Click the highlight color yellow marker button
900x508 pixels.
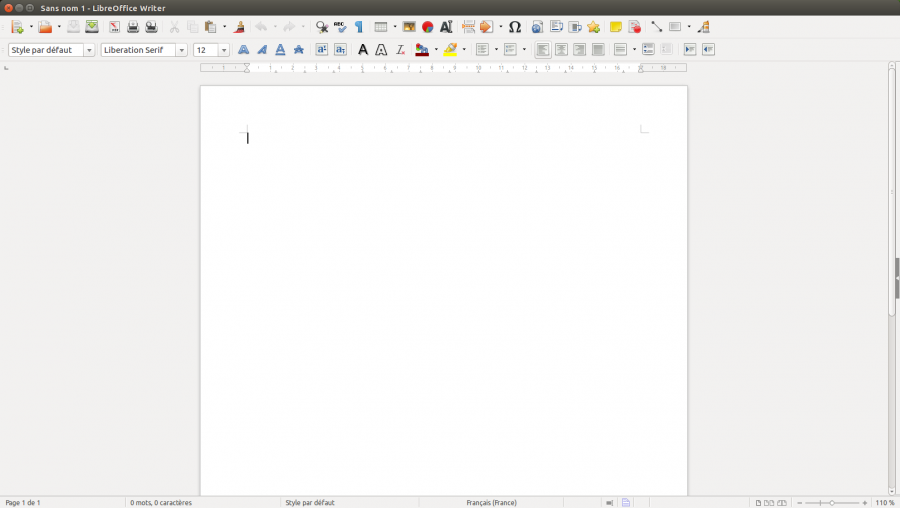(451, 50)
